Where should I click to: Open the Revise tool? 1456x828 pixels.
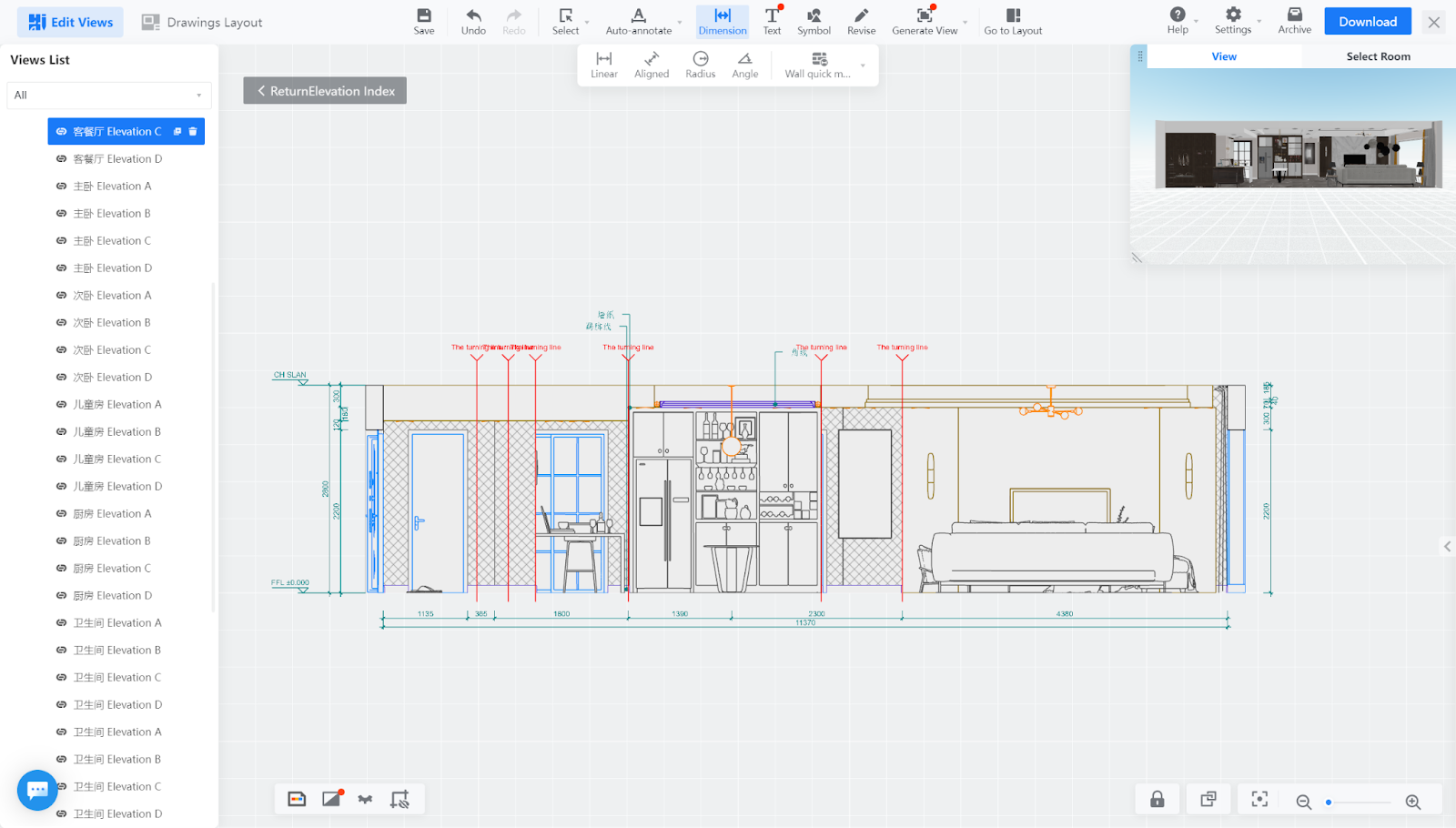(861, 21)
